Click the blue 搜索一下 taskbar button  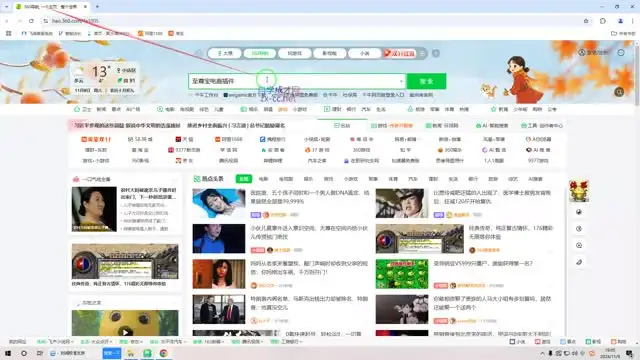point(111,353)
